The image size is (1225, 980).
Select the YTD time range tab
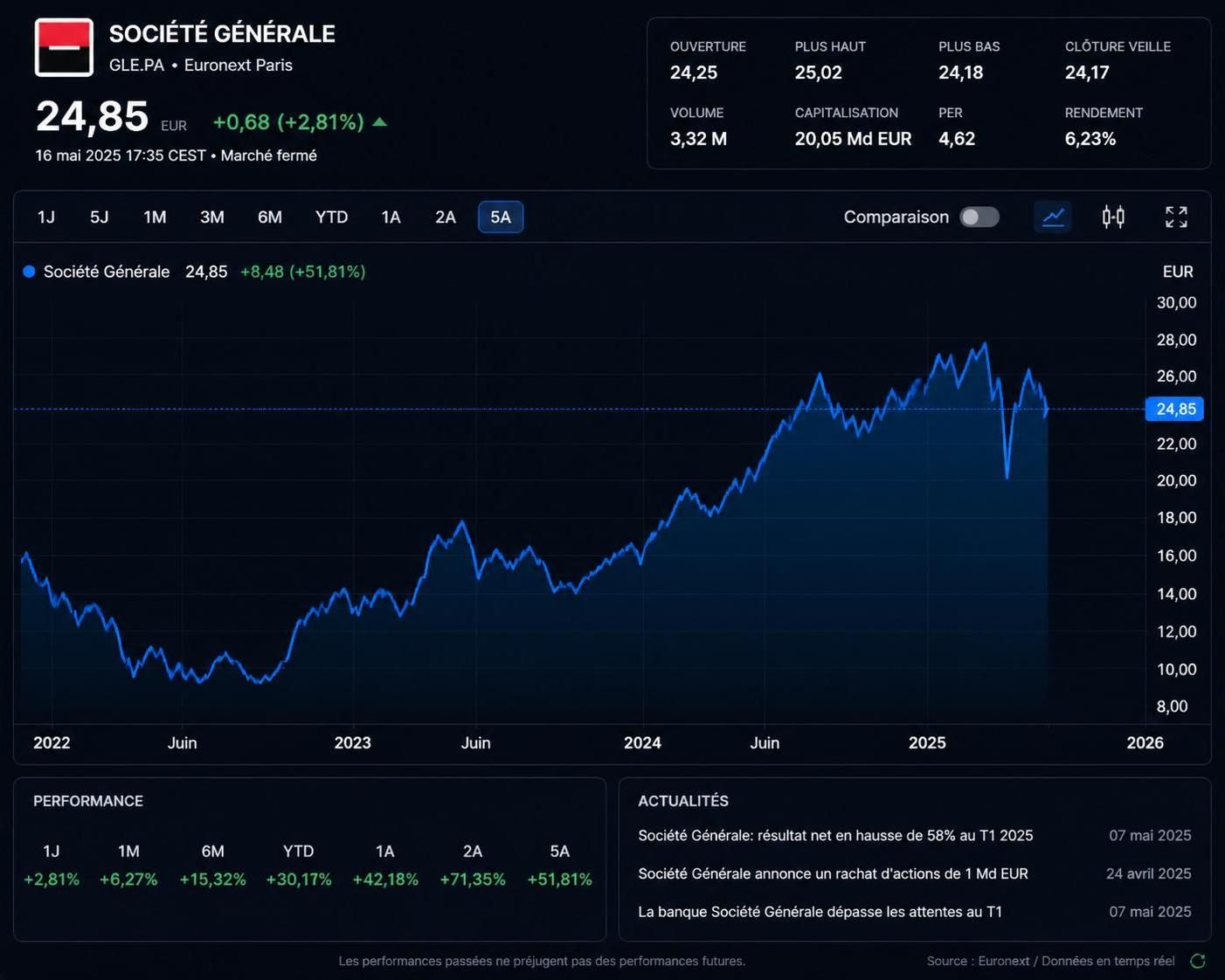[332, 217]
